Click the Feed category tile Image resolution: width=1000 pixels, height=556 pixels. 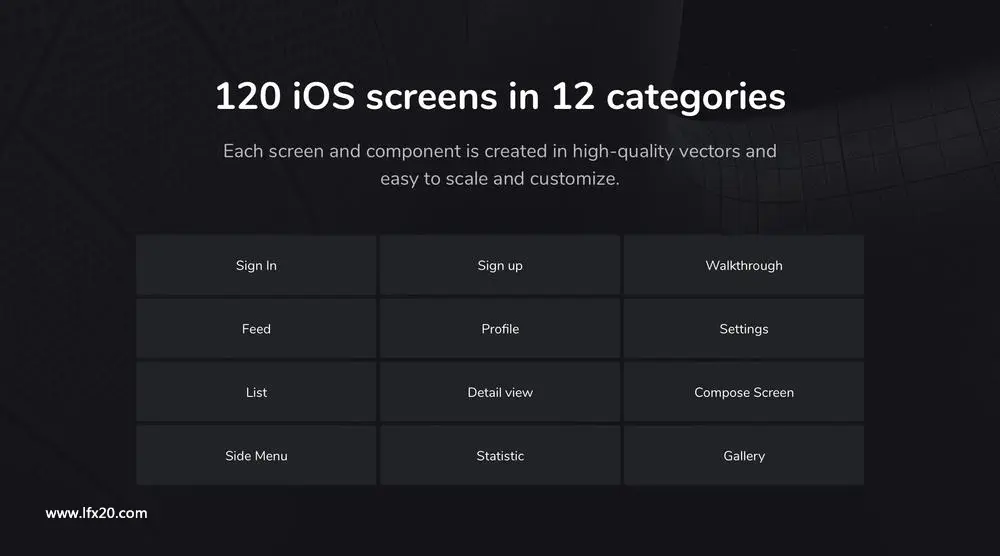point(256,329)
